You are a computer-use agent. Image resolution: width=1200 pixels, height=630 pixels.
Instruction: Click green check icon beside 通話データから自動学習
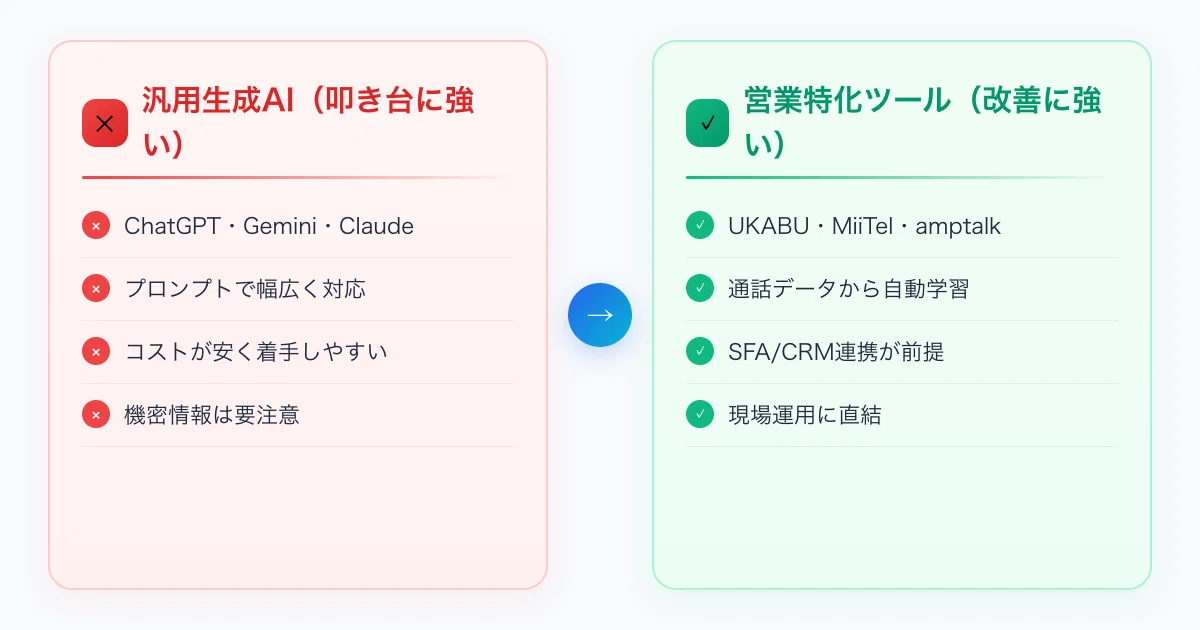(x=699, y=289)
